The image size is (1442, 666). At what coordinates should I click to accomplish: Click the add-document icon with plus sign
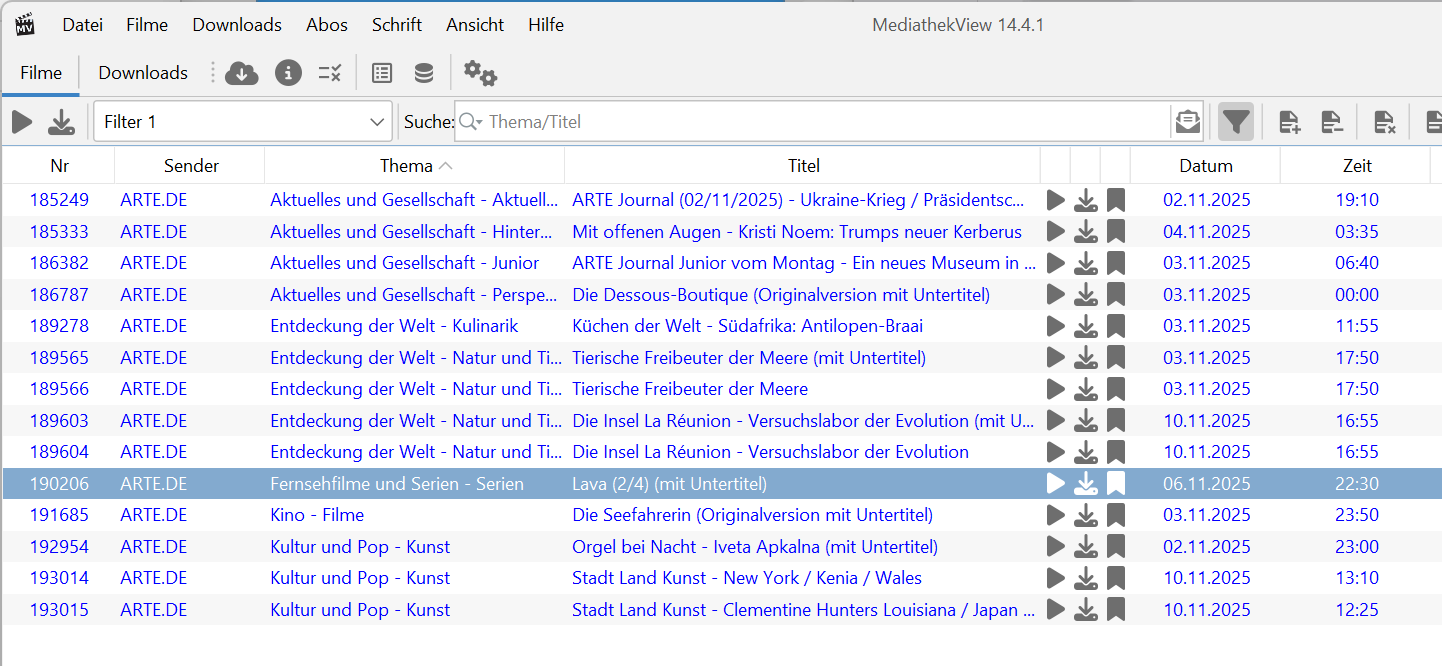(1289, 122)
